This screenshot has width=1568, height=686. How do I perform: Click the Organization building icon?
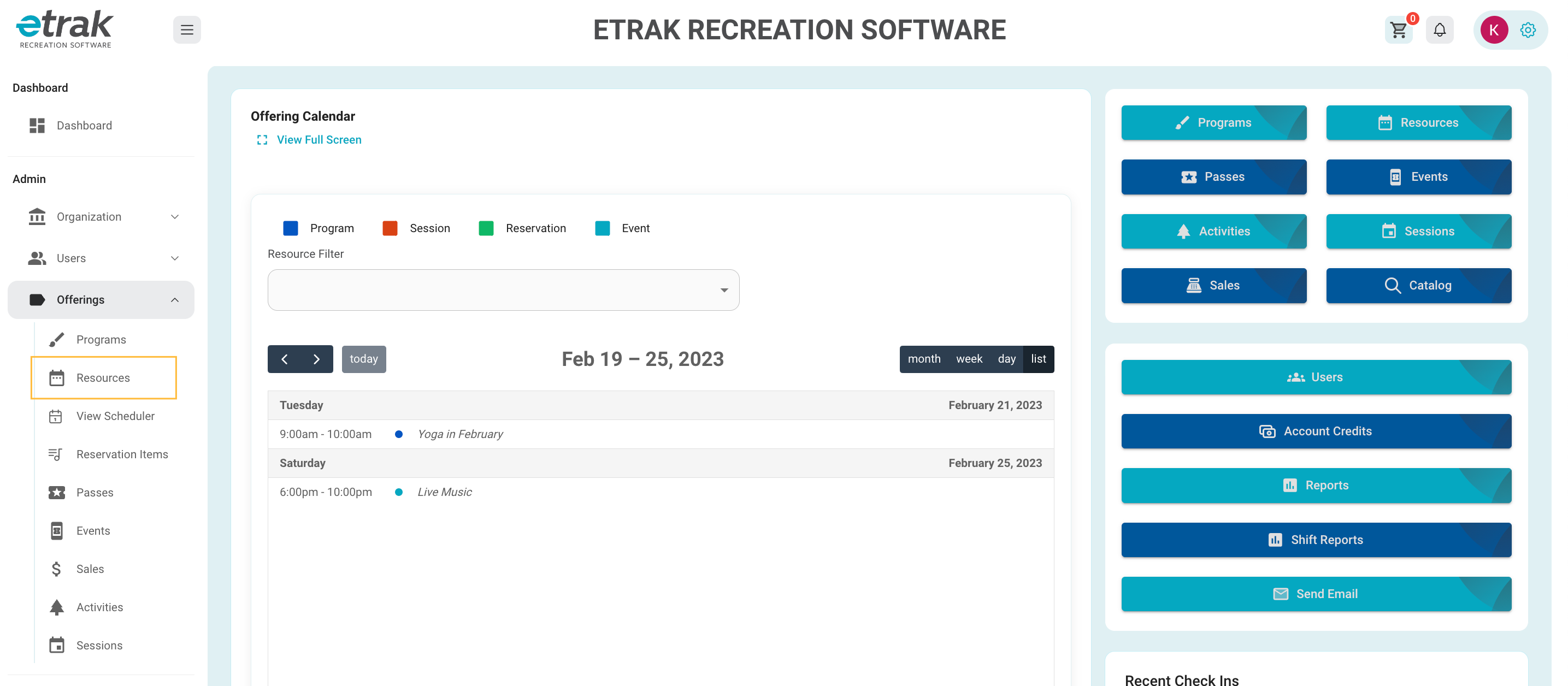[37, 217]
